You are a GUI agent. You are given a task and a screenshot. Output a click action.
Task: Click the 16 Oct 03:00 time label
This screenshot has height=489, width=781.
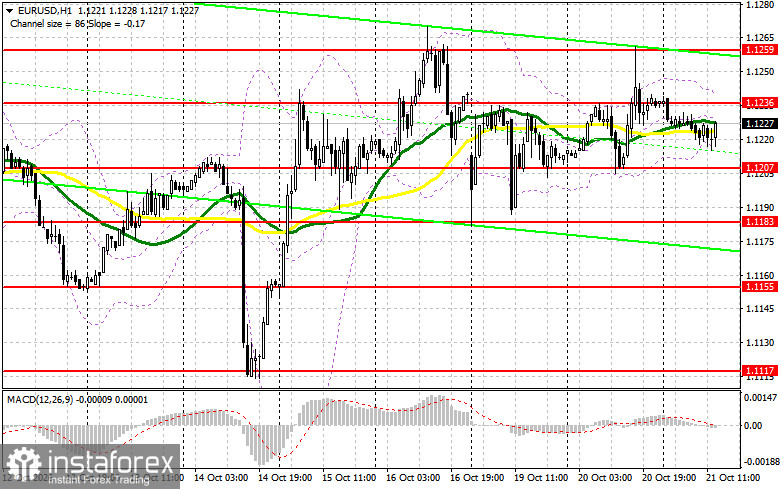(x=413, y=478)
